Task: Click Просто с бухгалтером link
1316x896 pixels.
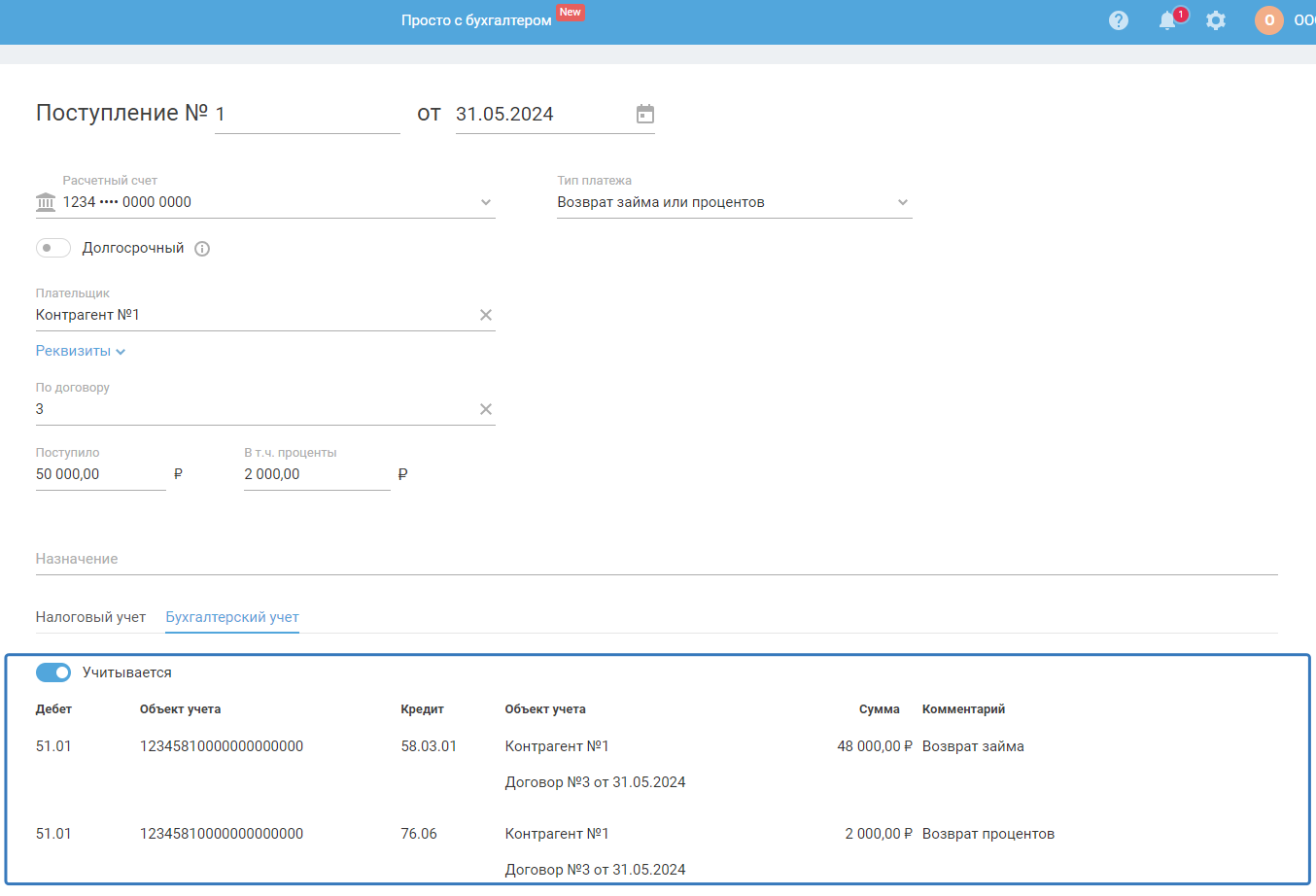Action: pos(476,20)
